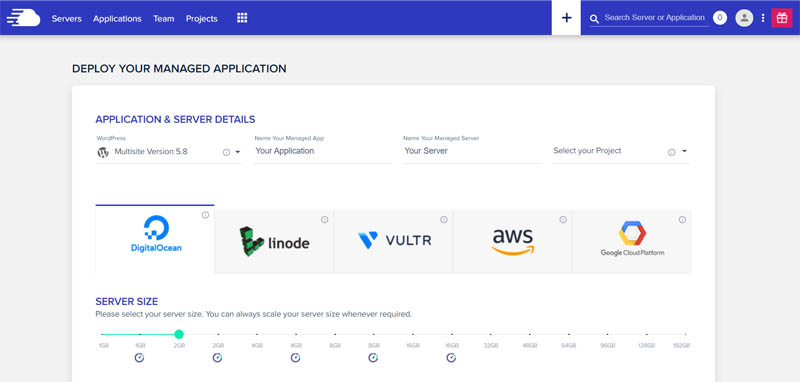Image resolution: width=800 pixels, height=382 pixels.
Task: Click gauge icon beneath the 8GB size
Action: coord(373,358)
